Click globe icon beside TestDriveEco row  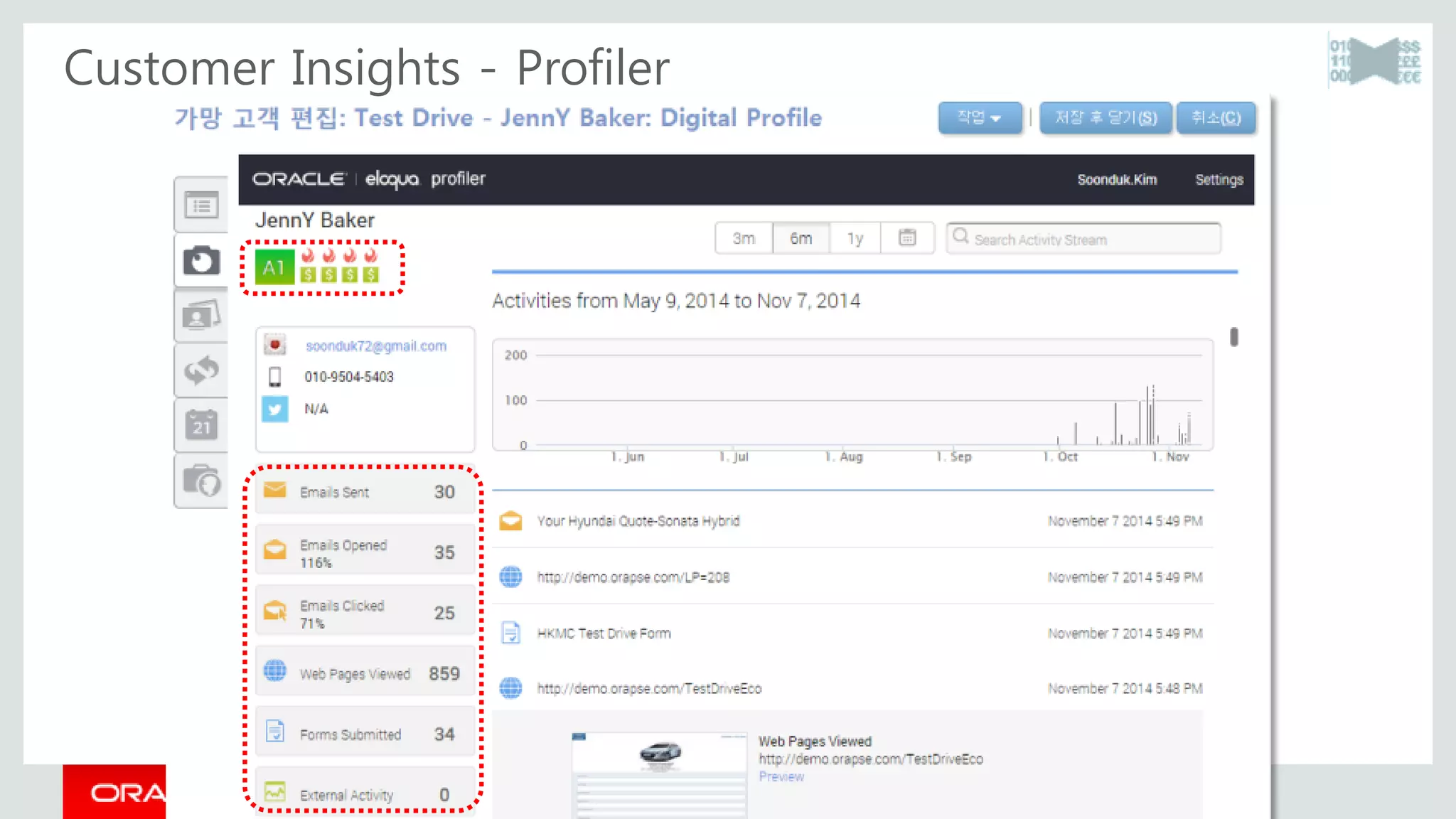coord(510,687)
